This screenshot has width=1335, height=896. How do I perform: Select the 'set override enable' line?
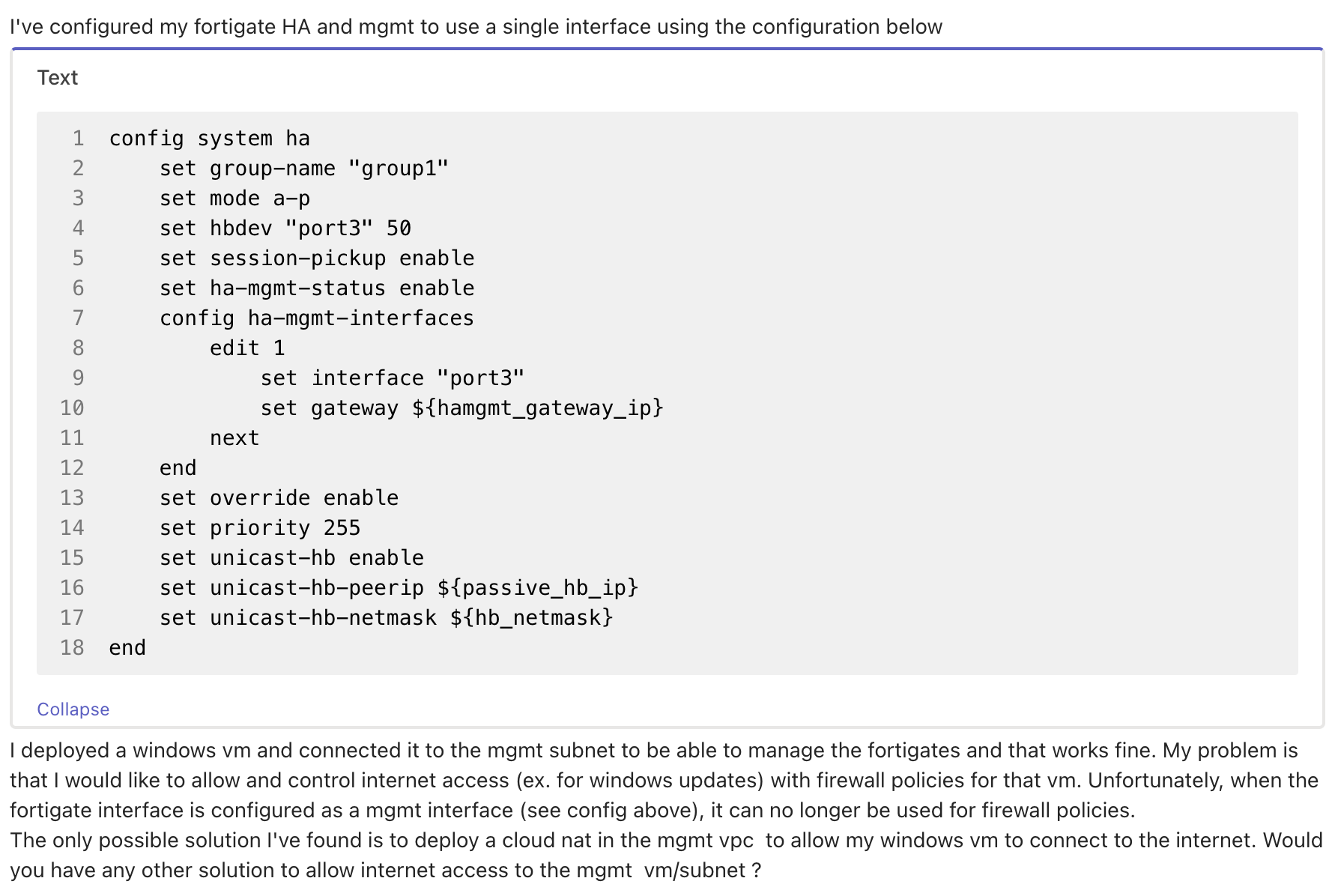(x=279, y=497)
